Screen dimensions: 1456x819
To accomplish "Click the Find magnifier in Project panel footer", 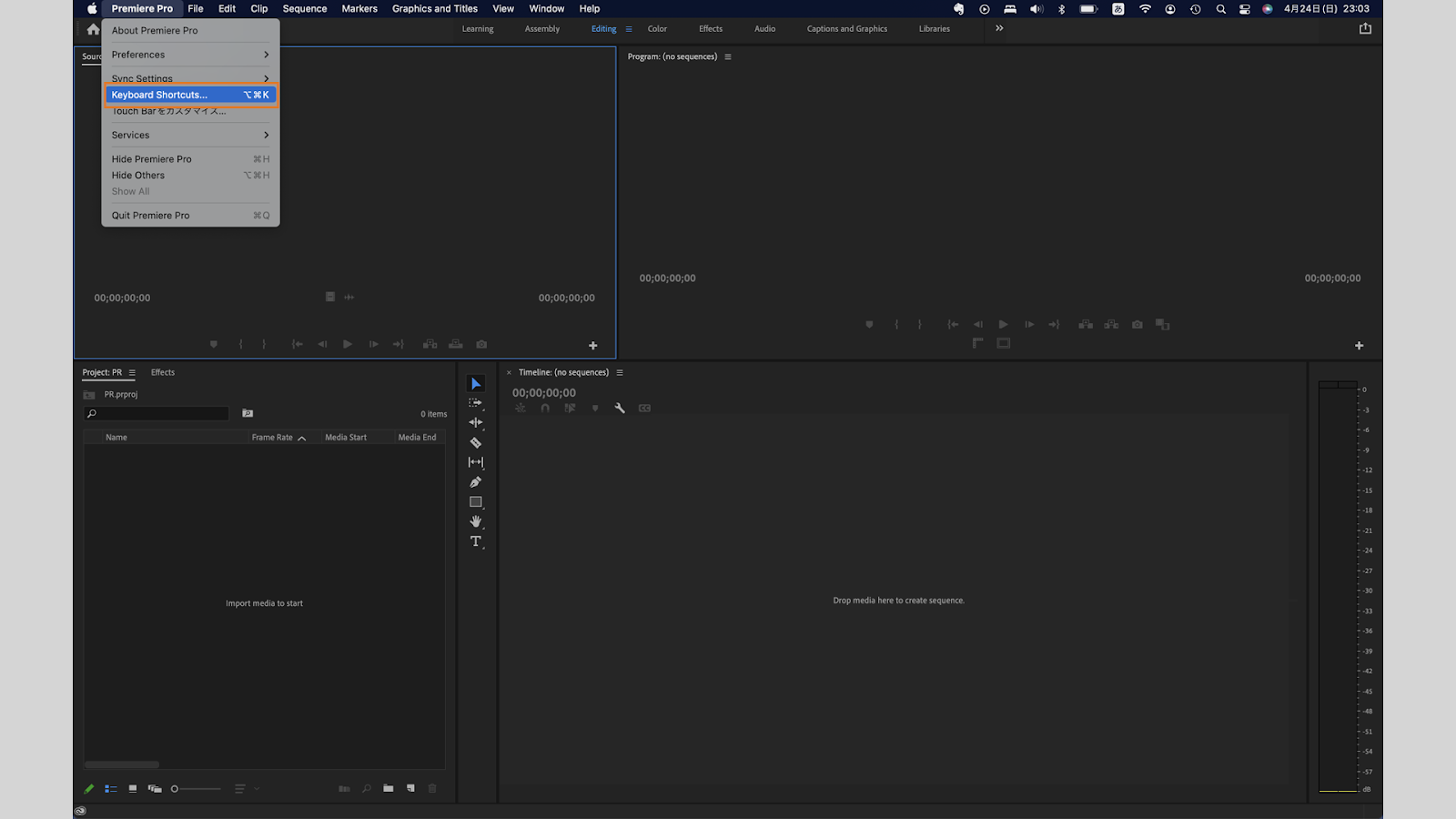I will [x=367, y=788].
